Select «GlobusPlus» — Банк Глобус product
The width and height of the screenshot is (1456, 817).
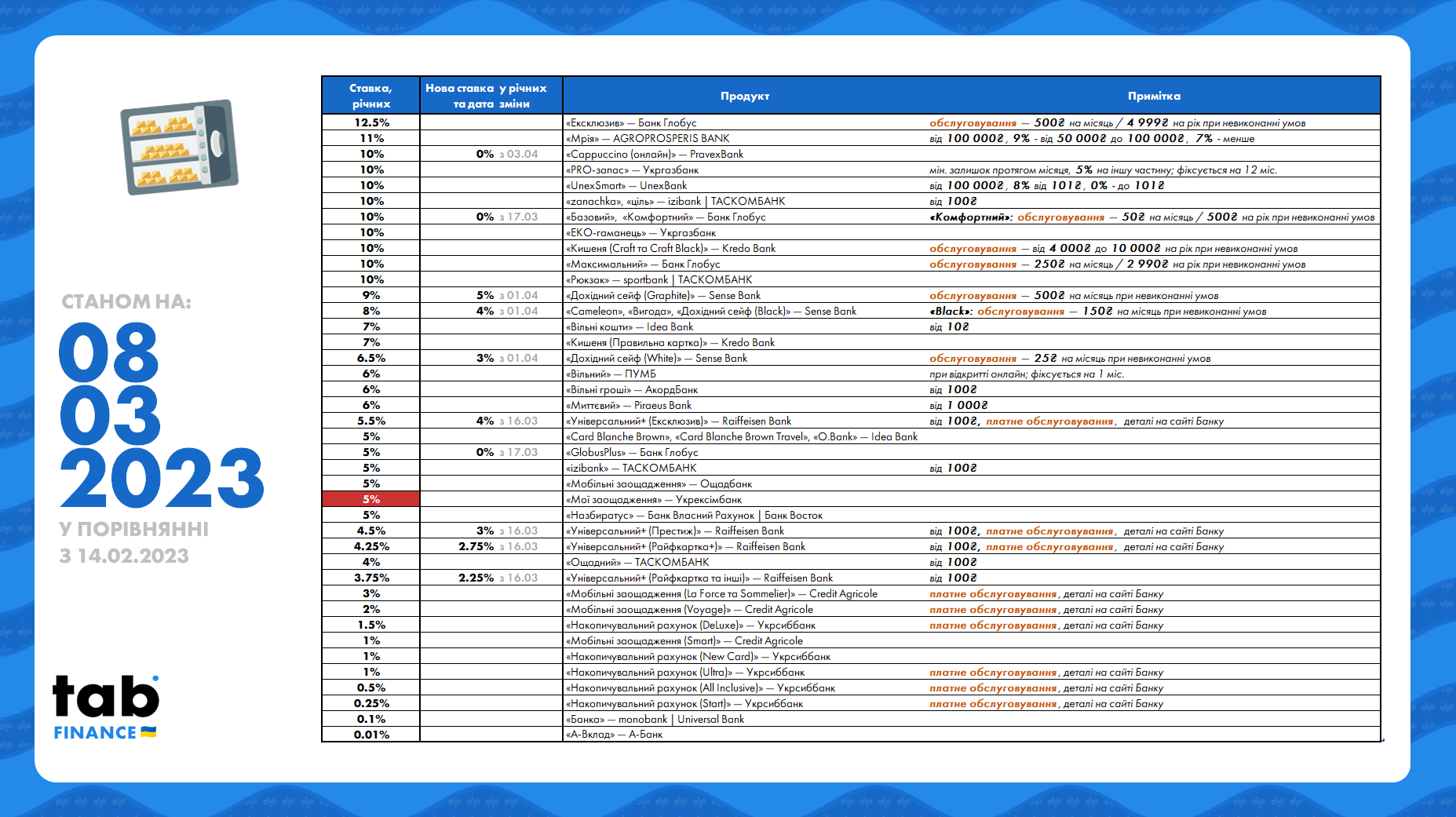632,452
